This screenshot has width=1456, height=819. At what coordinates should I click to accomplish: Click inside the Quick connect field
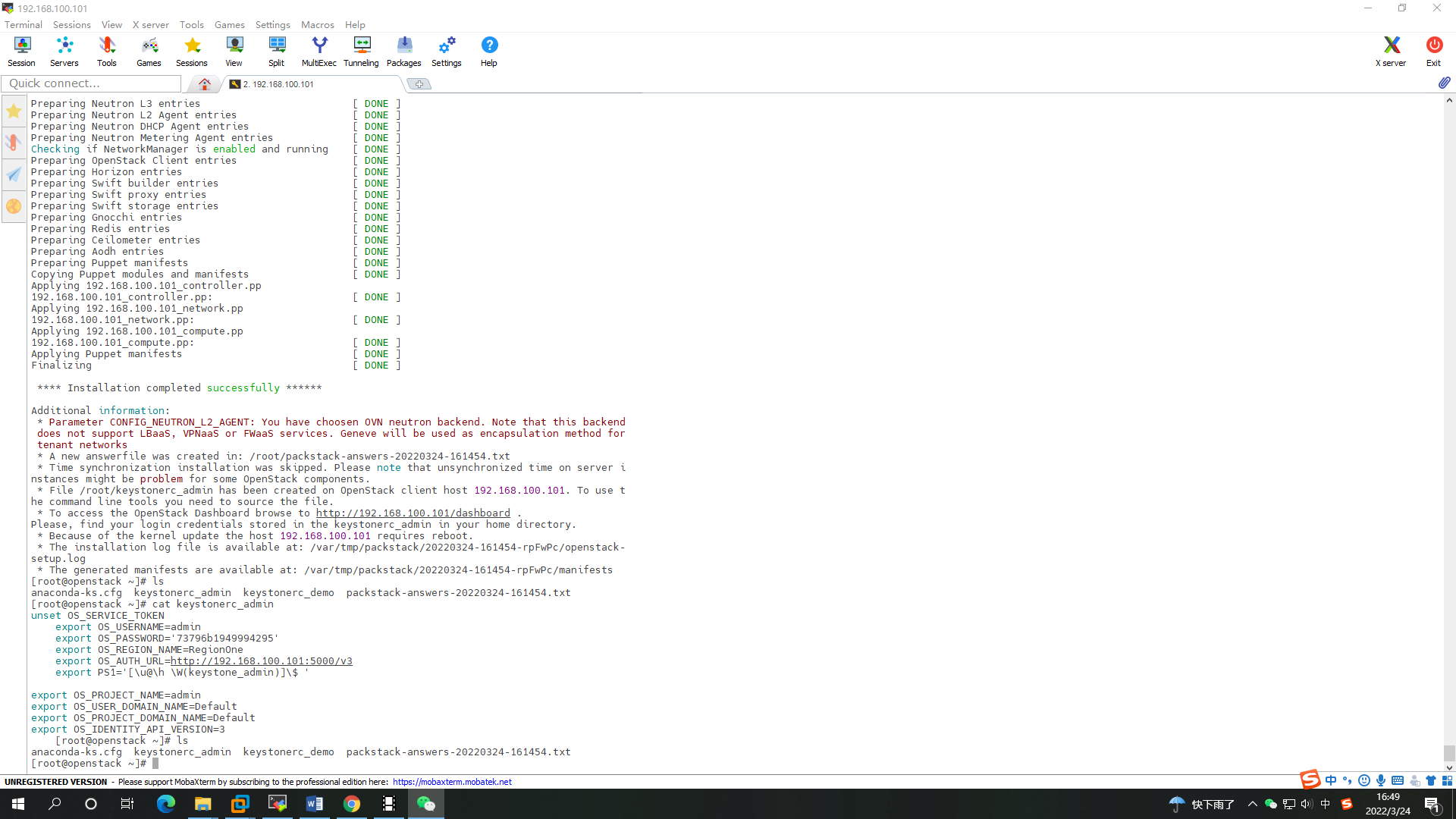pyautogui.click(x=91, y=83)
